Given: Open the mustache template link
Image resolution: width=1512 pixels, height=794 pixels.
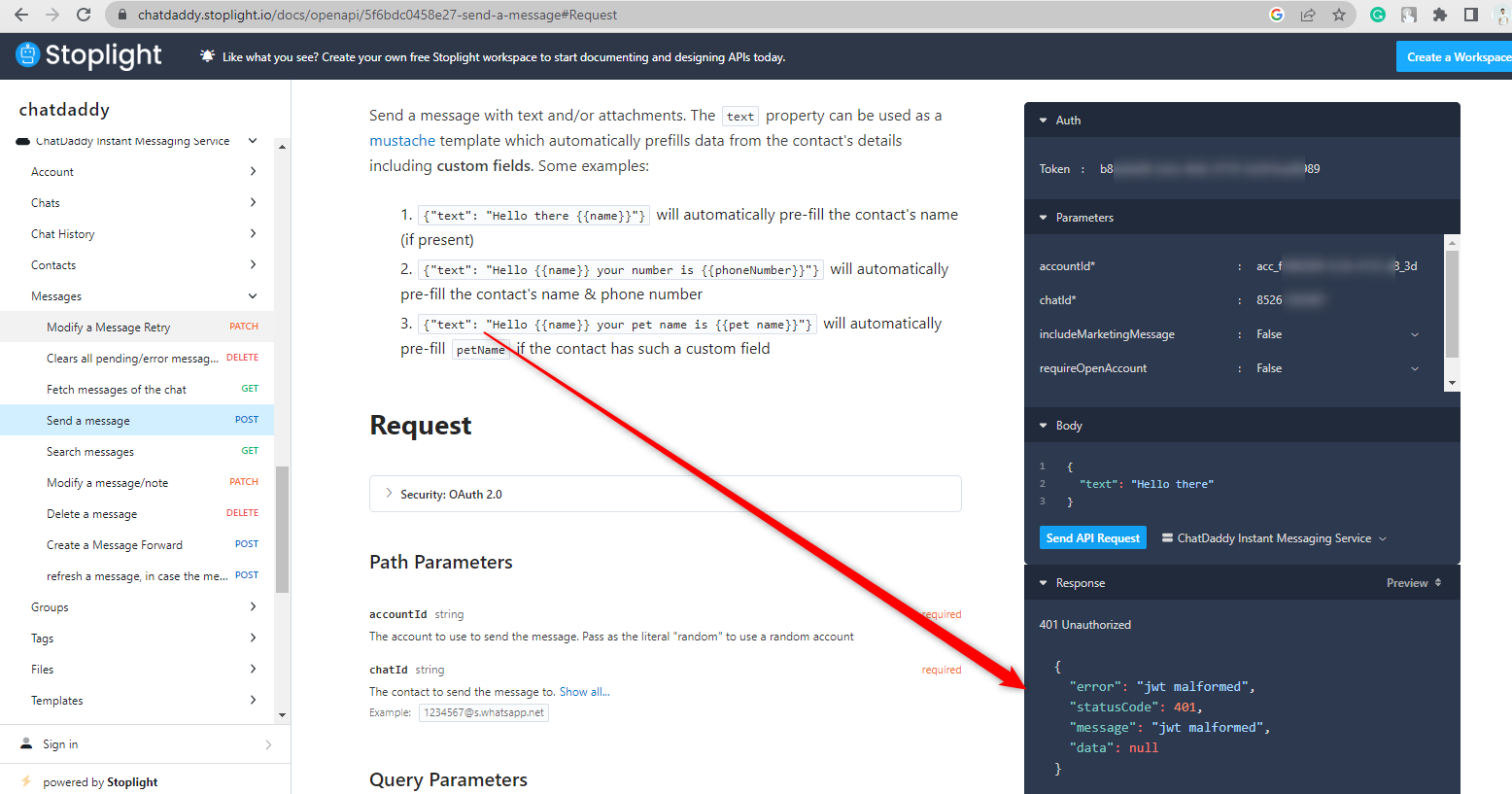Looking at the screenshot, I should [402, 141].
